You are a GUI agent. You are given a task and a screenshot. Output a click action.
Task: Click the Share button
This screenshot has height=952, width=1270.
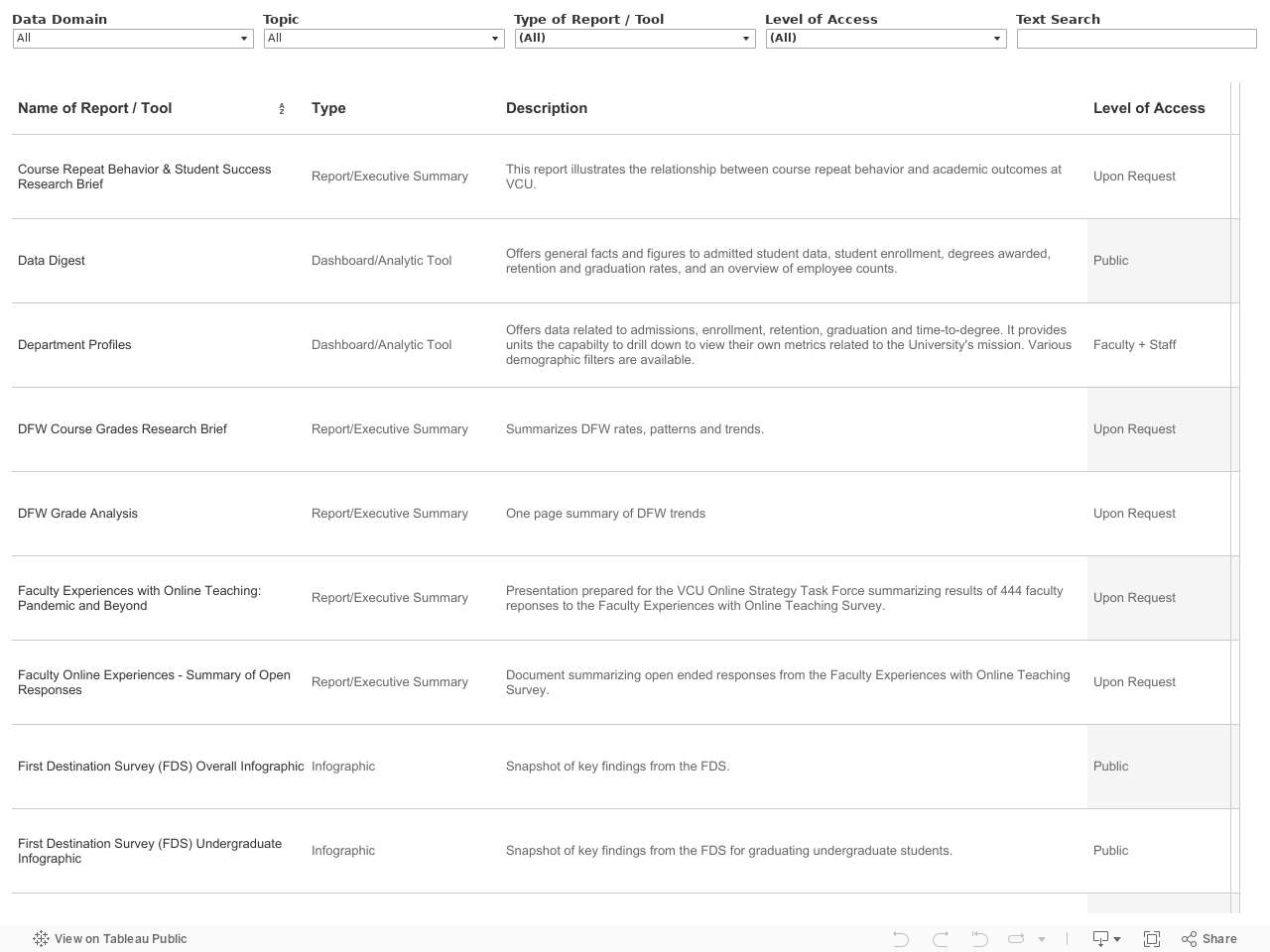pos(1209,938)
